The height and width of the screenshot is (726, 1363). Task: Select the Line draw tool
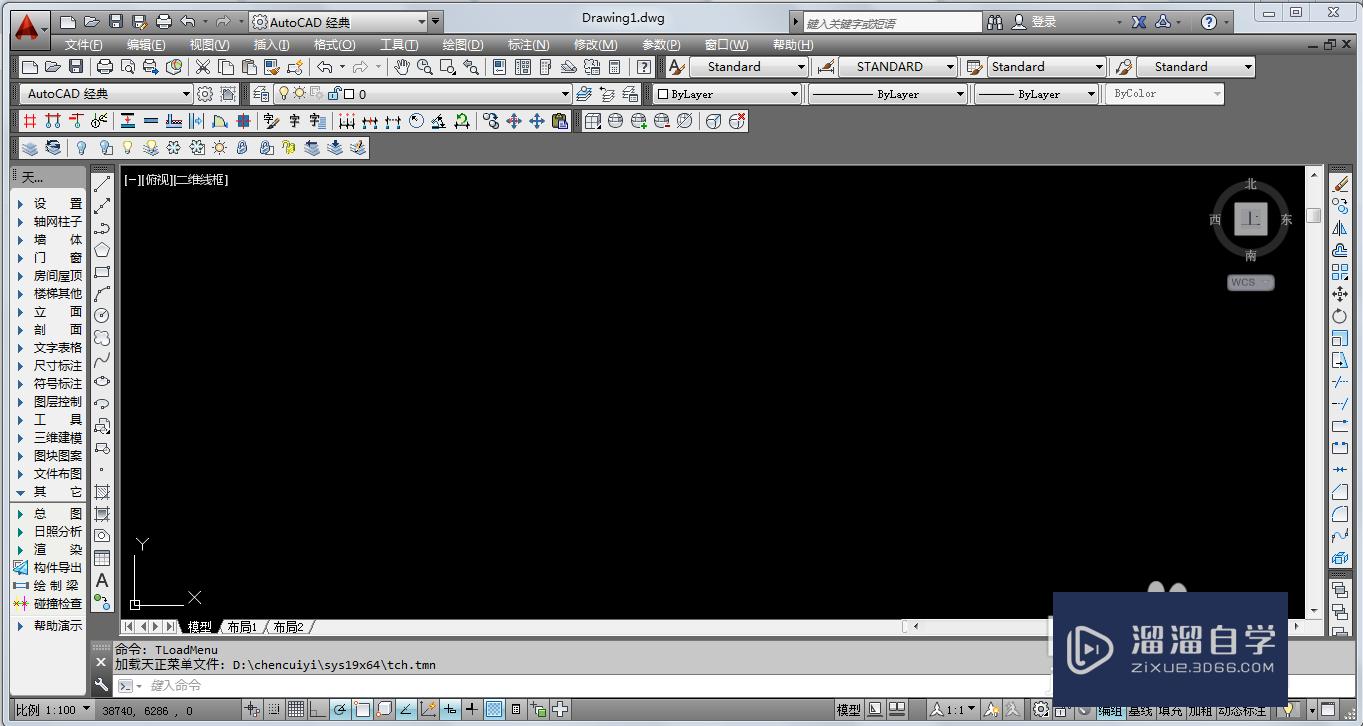coord(102,184)
